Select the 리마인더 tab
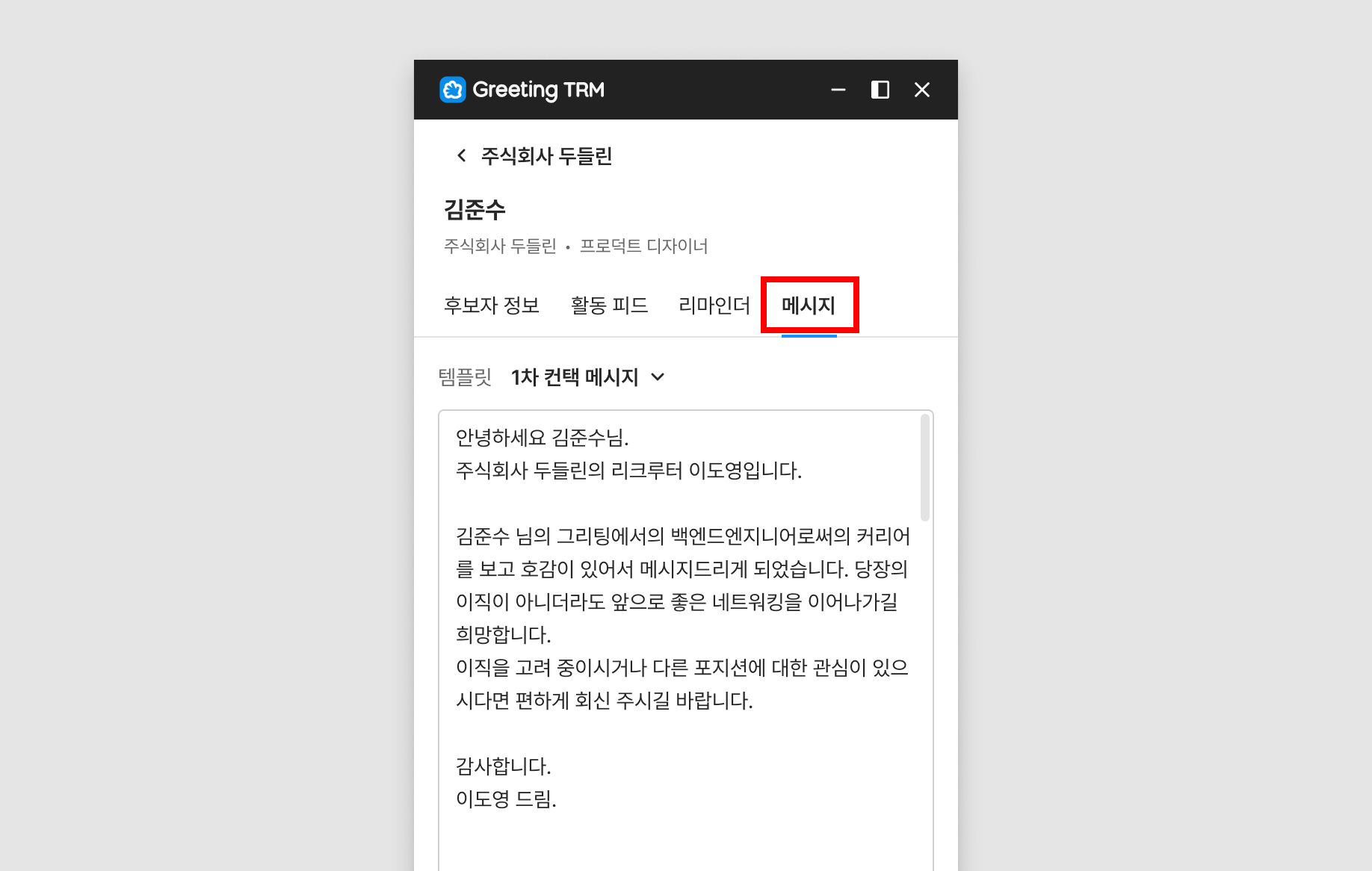Screen dimensions: 1372x871 [714, 306]
